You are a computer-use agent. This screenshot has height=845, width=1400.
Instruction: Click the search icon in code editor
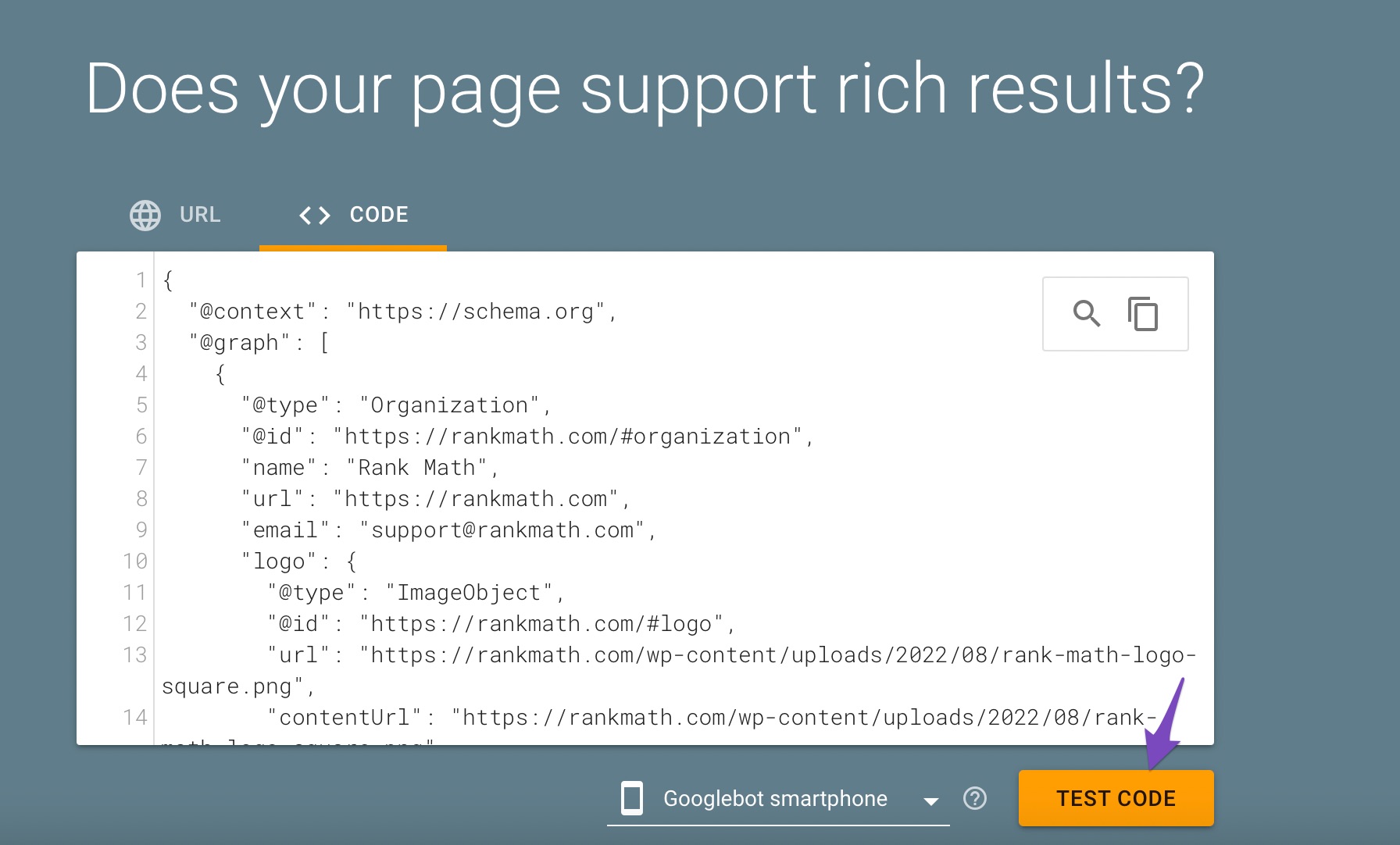click(x=1087, y=313)
